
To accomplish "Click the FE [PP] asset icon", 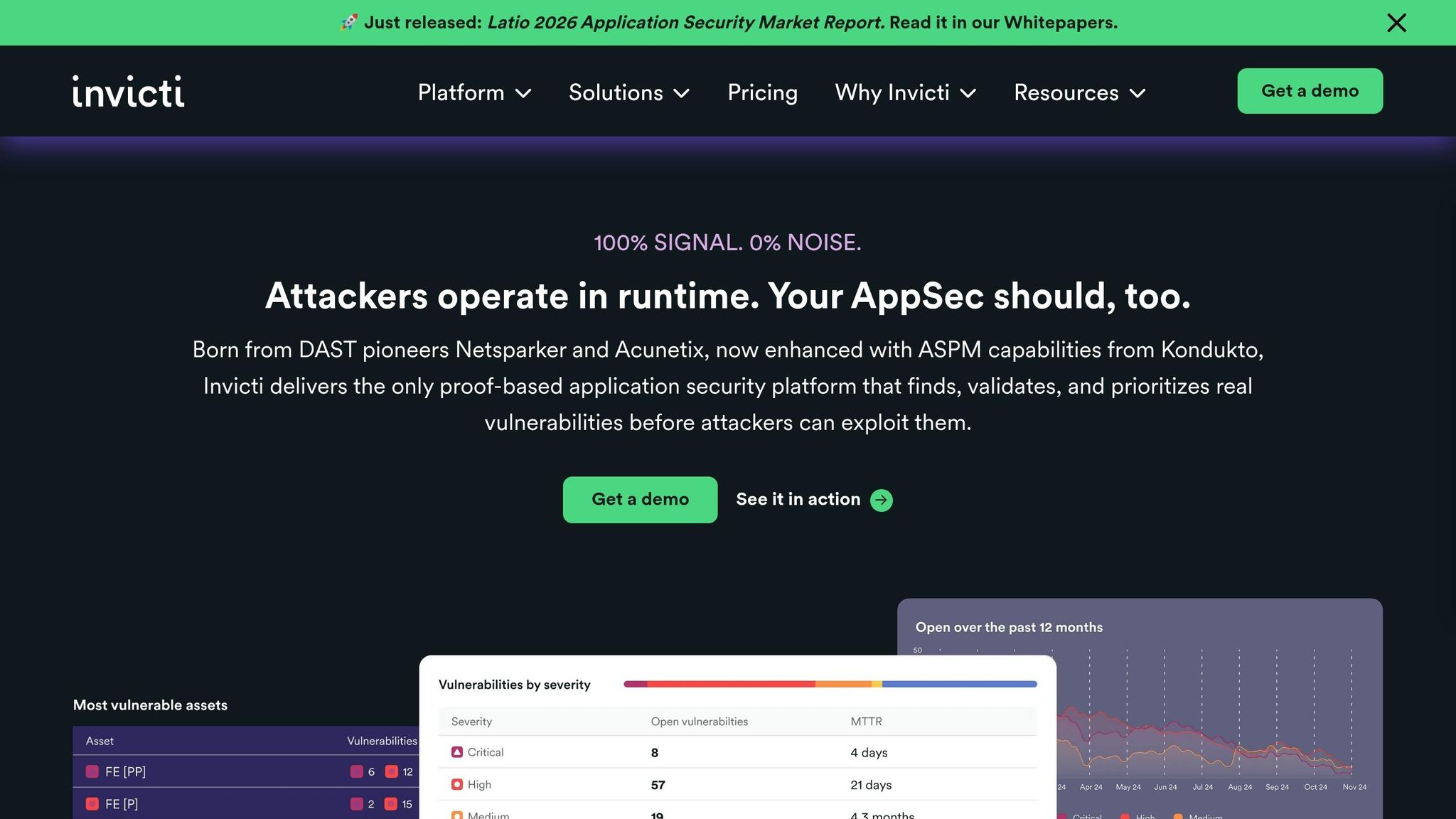I will click(92, 771).
